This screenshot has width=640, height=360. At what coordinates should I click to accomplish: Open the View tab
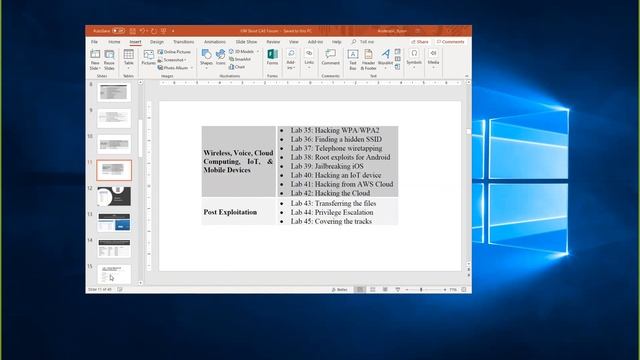tap(293, 42)
